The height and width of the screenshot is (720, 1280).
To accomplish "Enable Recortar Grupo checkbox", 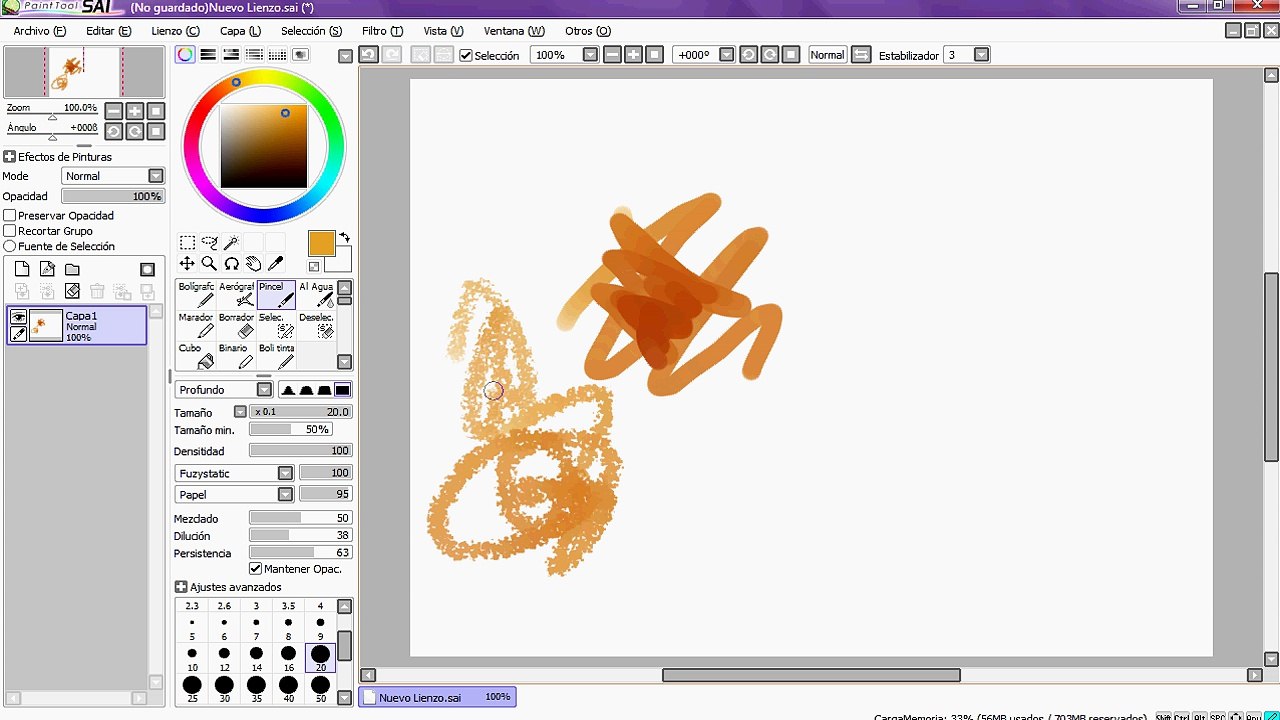I will click(10, 231).
